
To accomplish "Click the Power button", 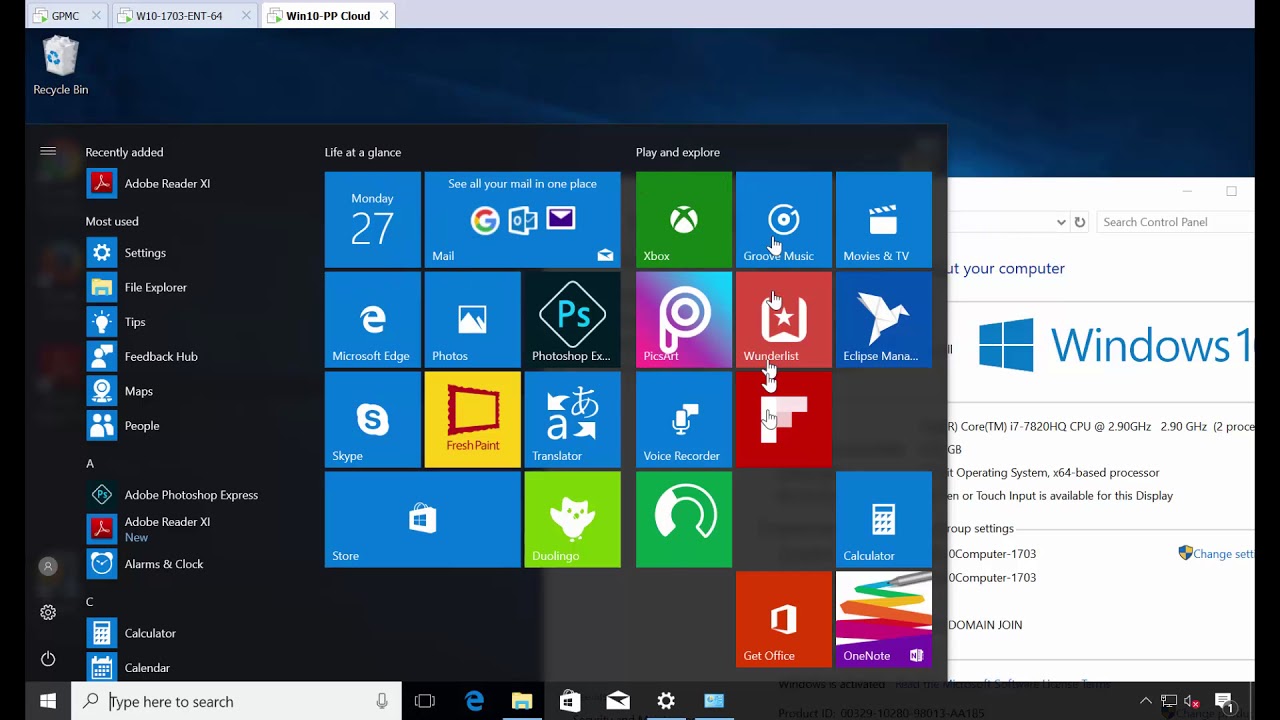I will [x=48, y=659].
